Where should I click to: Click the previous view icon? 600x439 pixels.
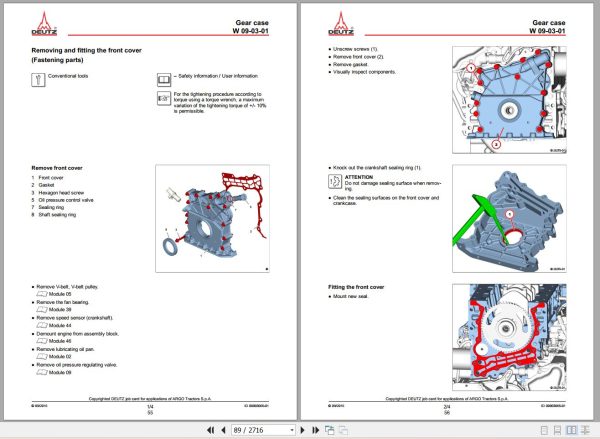329,430
